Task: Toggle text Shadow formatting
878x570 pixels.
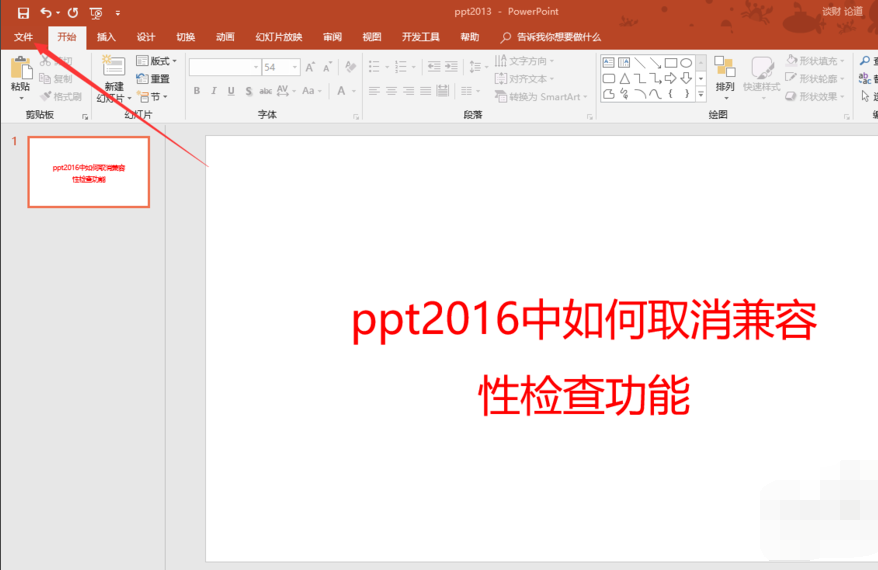Action: 249,91
